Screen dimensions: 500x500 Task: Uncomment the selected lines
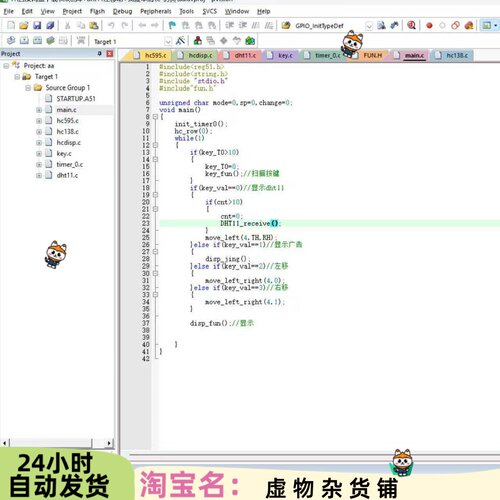point(269,25)
